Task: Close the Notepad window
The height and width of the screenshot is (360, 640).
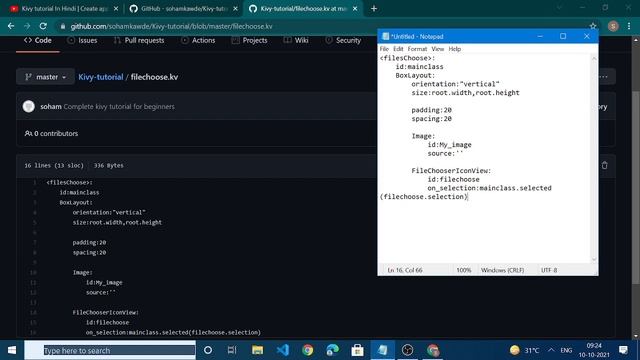Action: click(587, 36)
